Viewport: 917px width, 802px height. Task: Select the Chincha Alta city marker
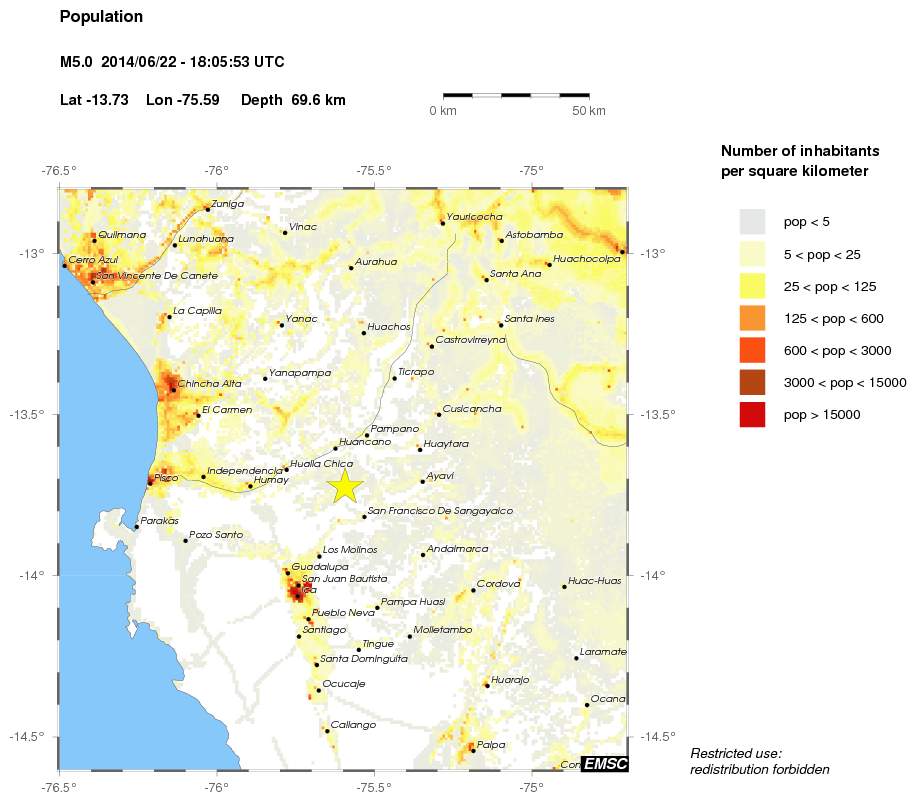[174, 389]
